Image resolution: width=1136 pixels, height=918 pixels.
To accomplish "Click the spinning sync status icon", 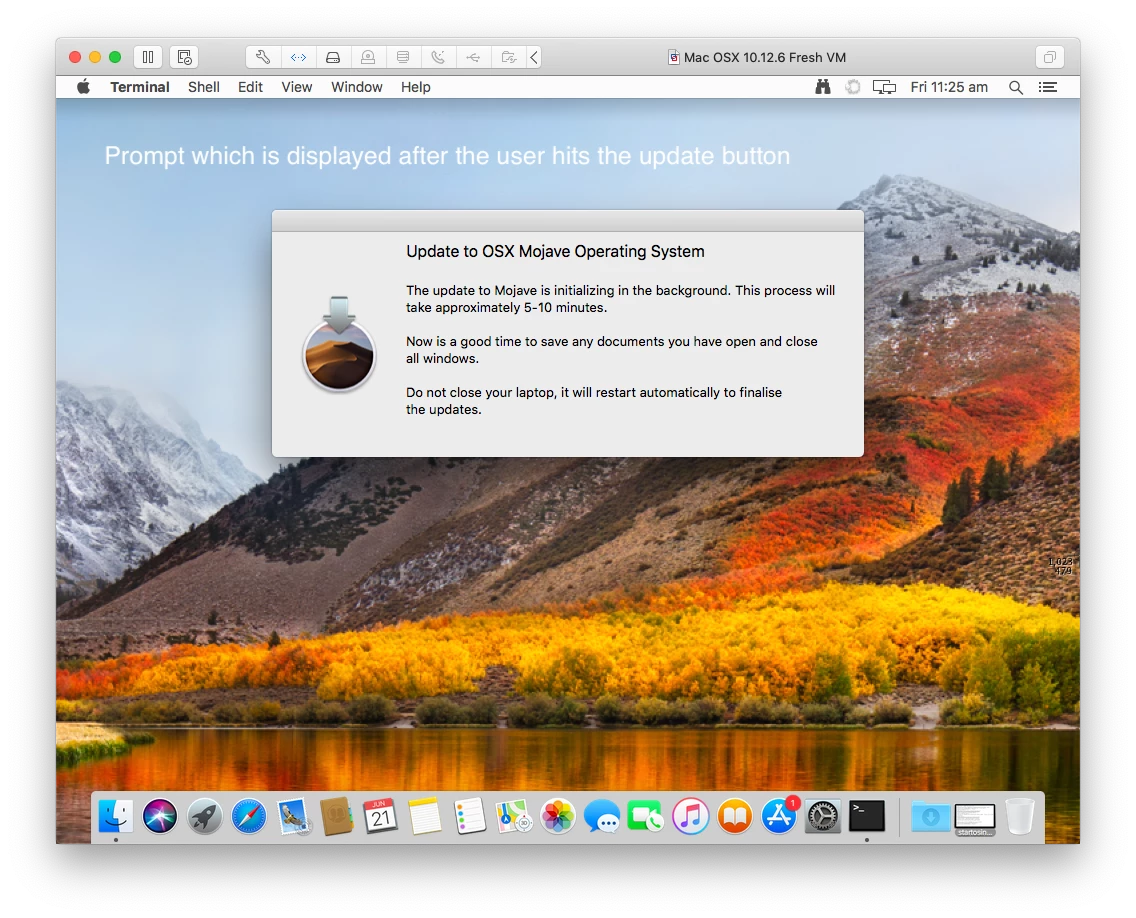I will coord(853,87).
